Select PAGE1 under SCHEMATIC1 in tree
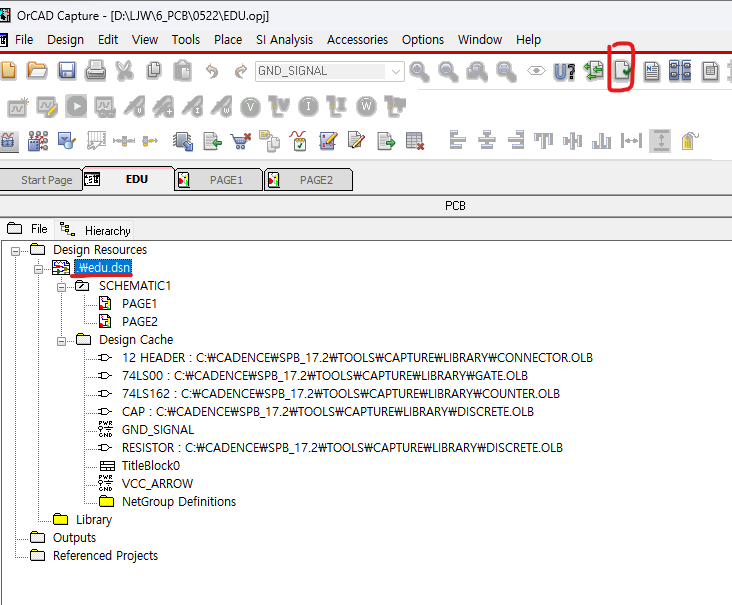732x605 pixels. pyautogui.click(x=139, y=304)
